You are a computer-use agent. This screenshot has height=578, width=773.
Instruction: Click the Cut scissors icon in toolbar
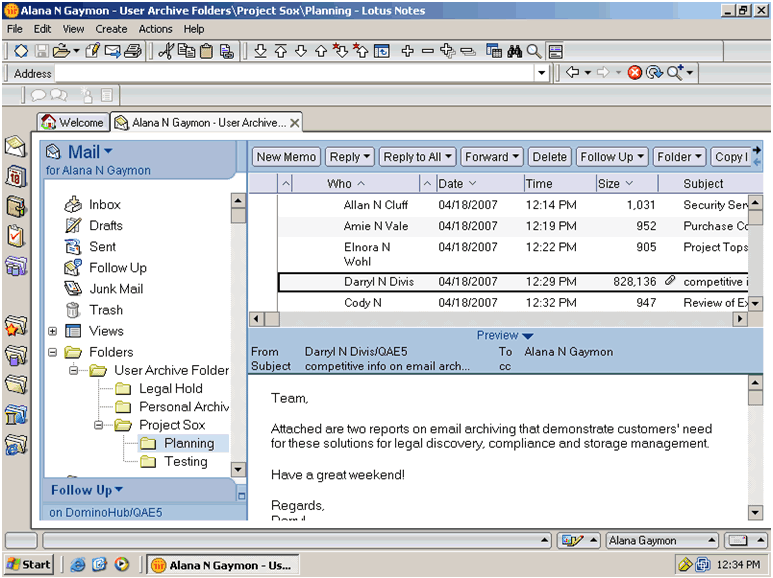pos(166,51)
